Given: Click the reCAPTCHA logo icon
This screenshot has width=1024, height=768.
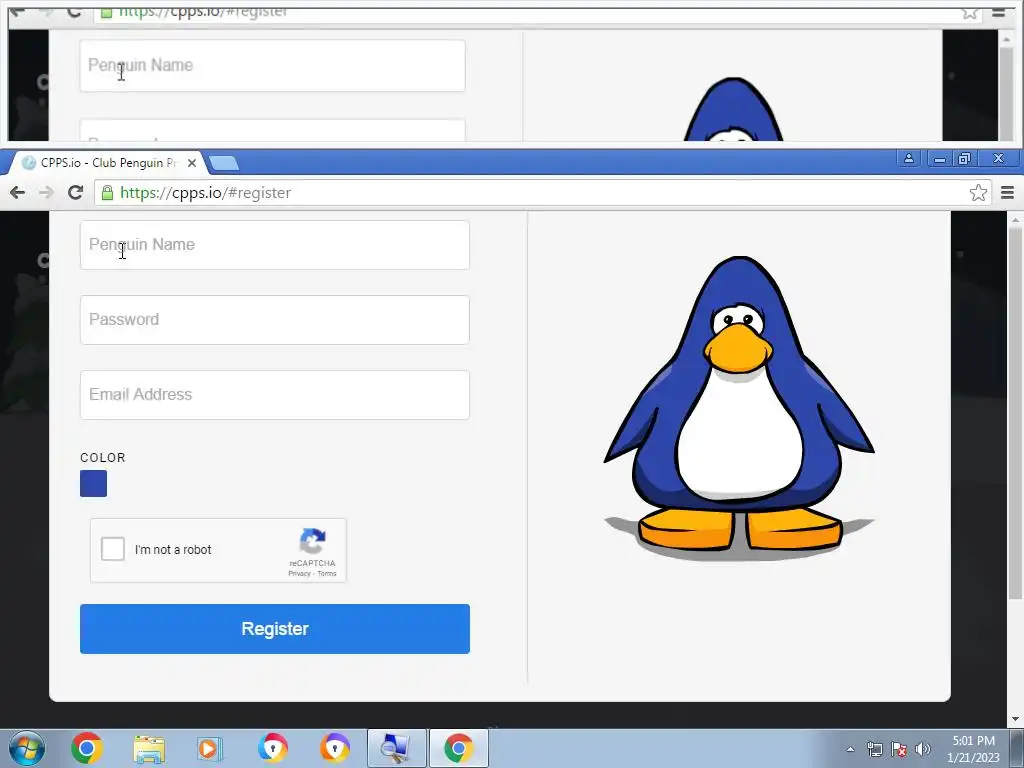Looking at the screenshot, I should pos(313,541).
